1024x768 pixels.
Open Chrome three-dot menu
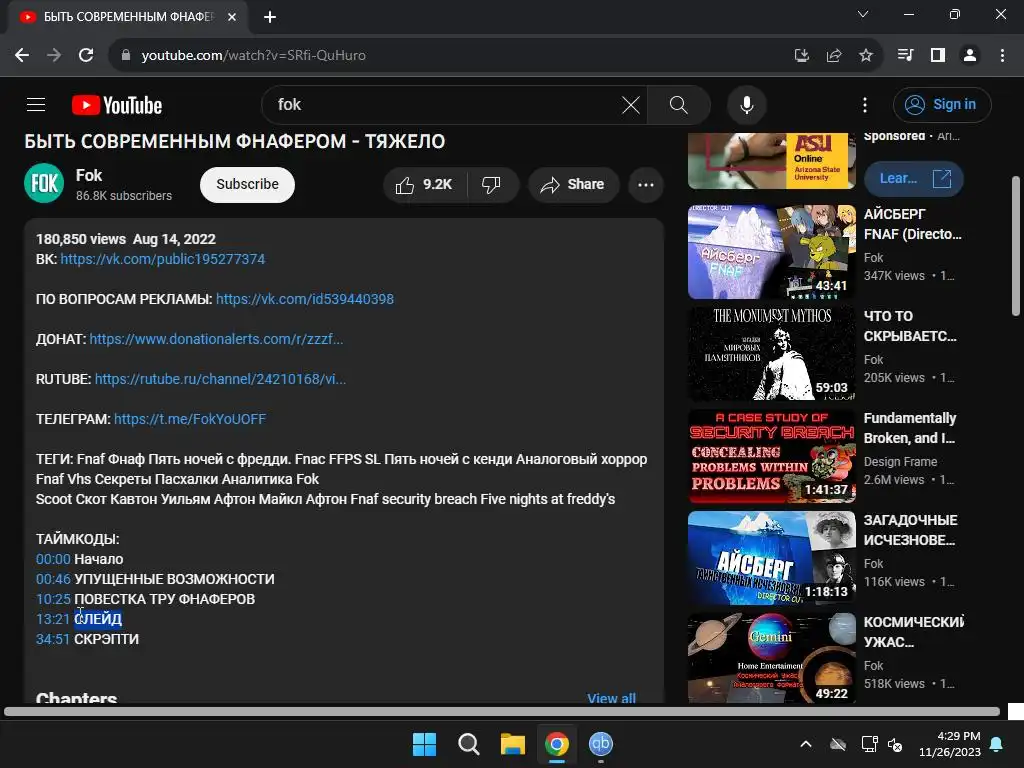click(x=1002, y=55)
